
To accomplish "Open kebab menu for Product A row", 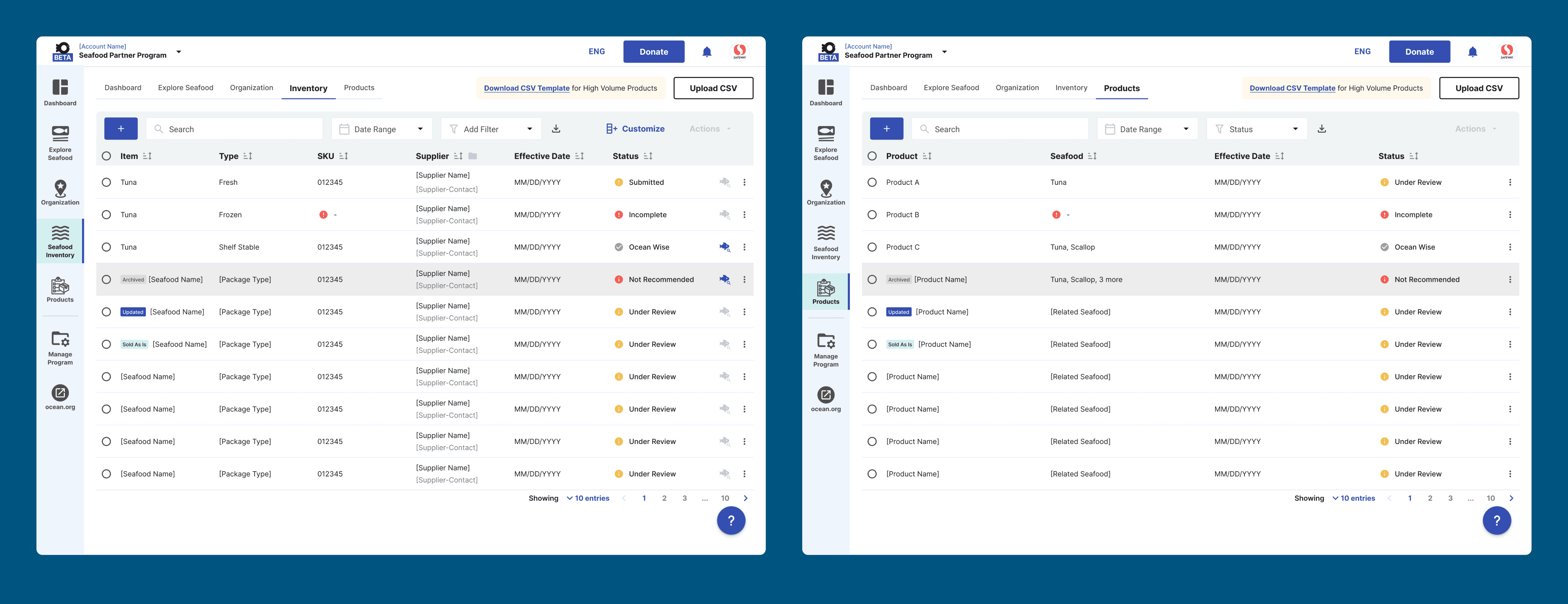I will pos(1510,183).
